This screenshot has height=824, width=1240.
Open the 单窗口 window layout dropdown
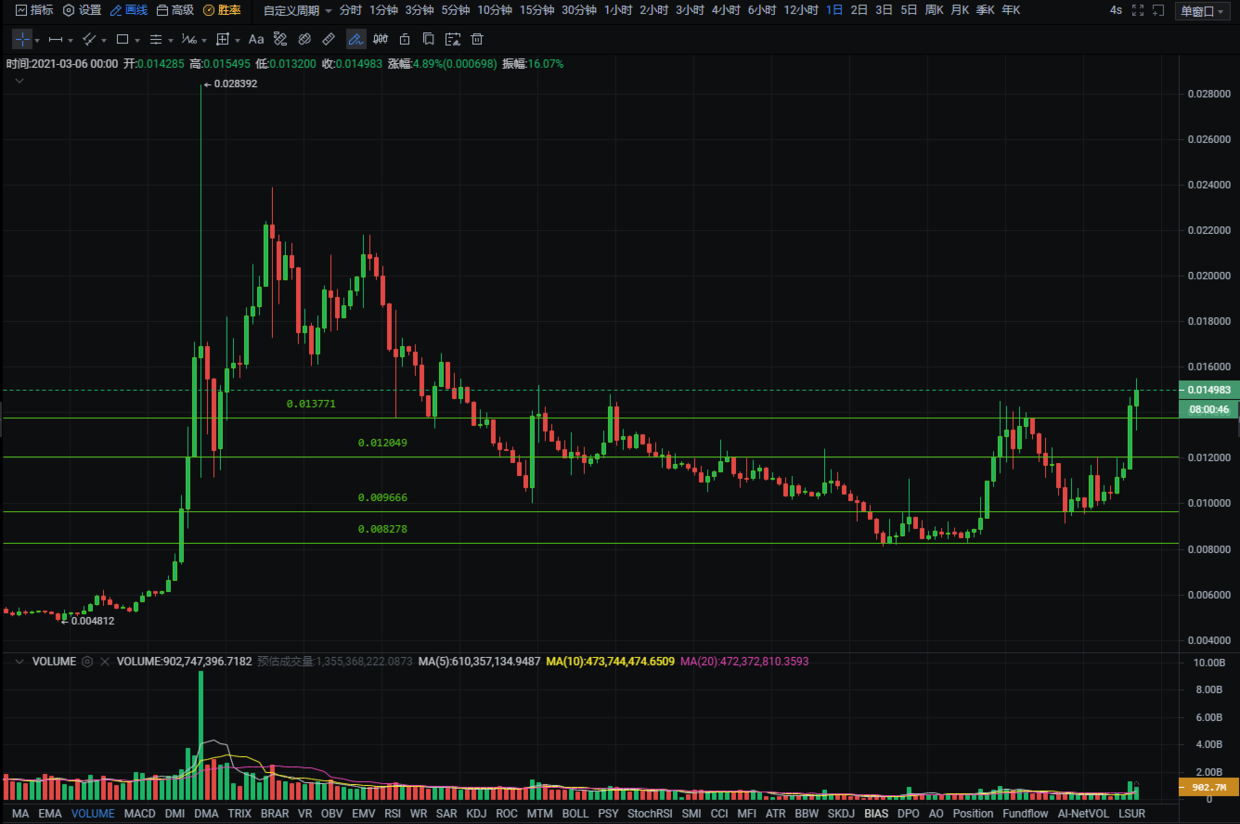1201,11
